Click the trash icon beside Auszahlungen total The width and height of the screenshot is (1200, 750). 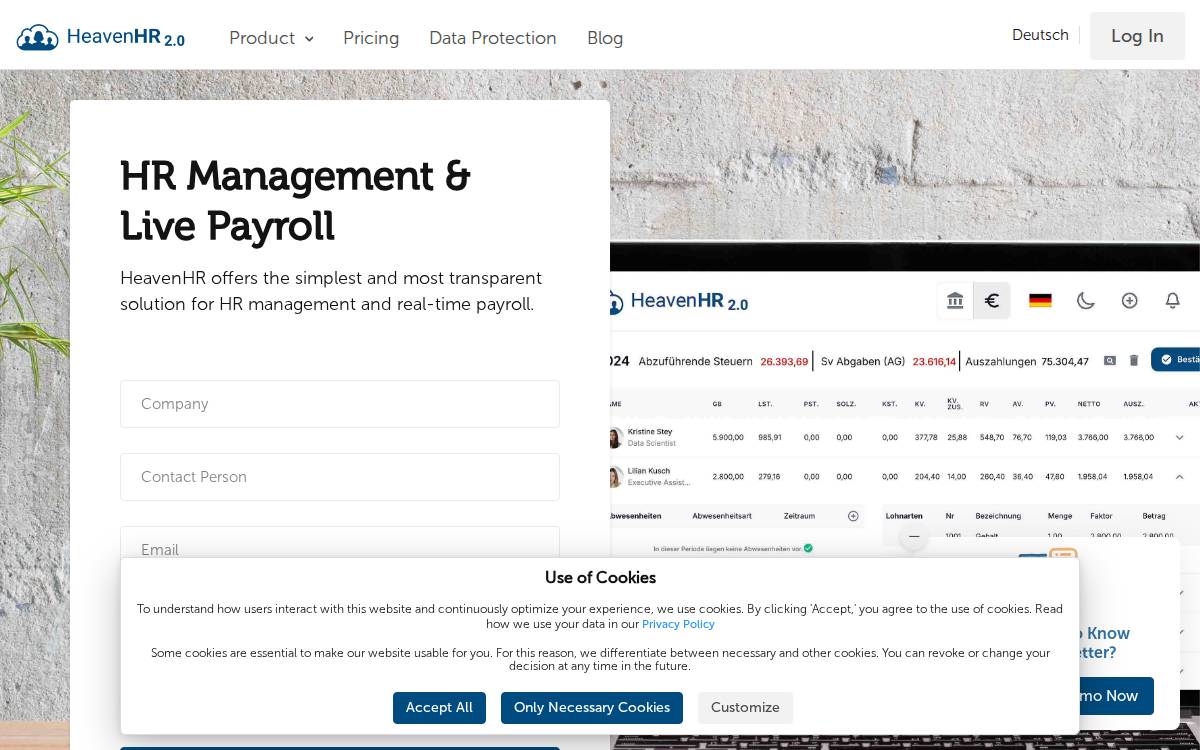coord(1134,360)
